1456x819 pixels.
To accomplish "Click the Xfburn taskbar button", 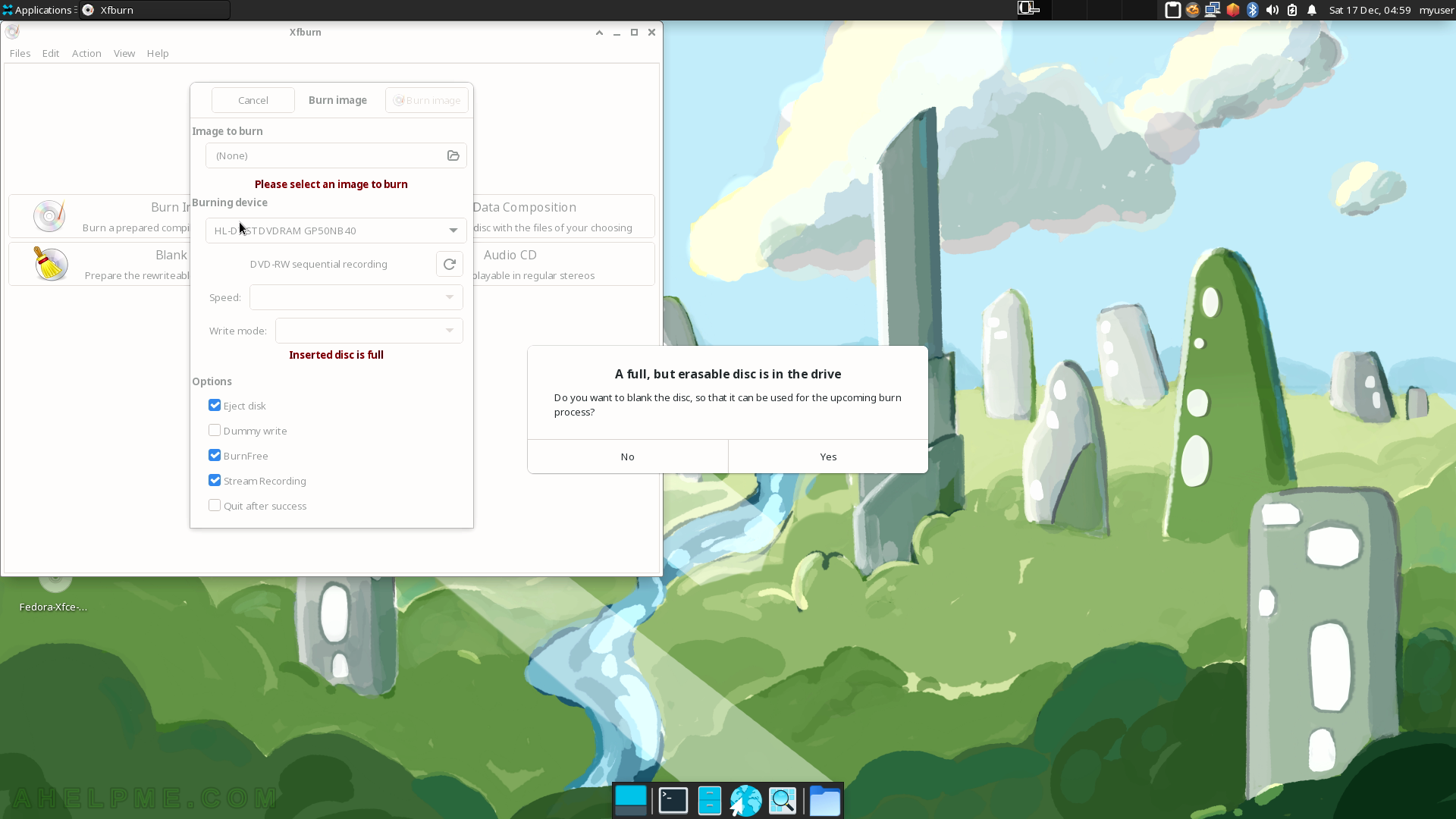I will (x=155, y=10).
